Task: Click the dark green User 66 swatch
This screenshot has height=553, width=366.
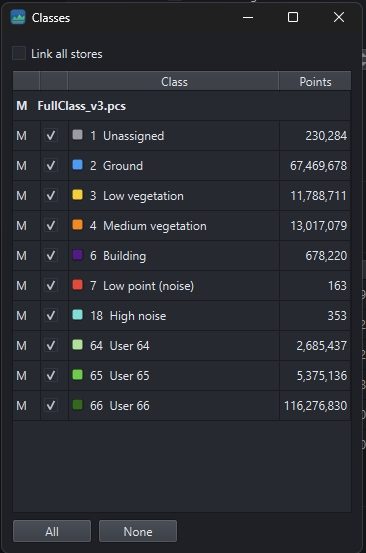Action: pos(78,404)
